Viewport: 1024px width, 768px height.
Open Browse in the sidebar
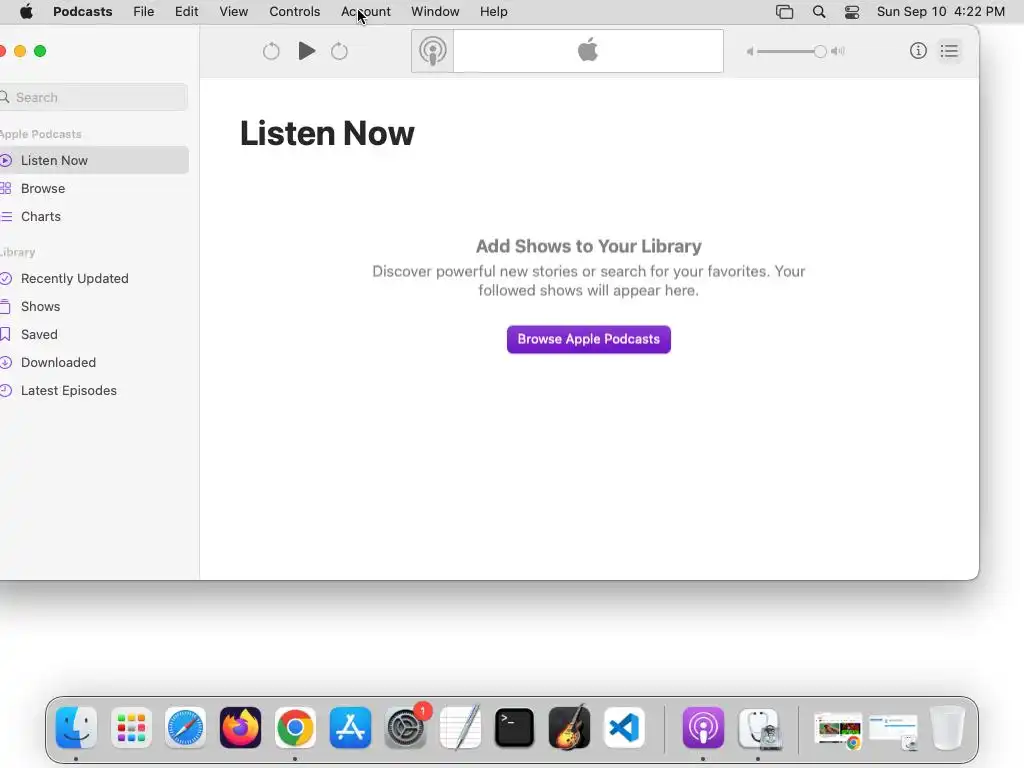tap(93, 189)
